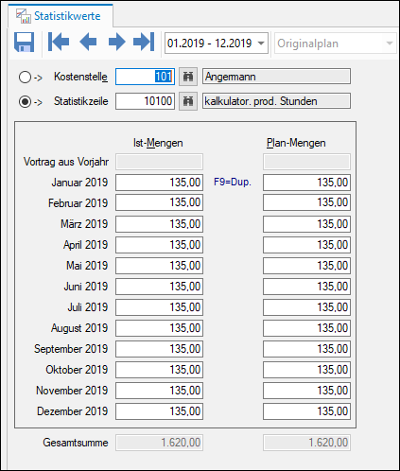Click Ist-Mengen field for August 2019
Screen dimensions: 400x471
point(159,328)
